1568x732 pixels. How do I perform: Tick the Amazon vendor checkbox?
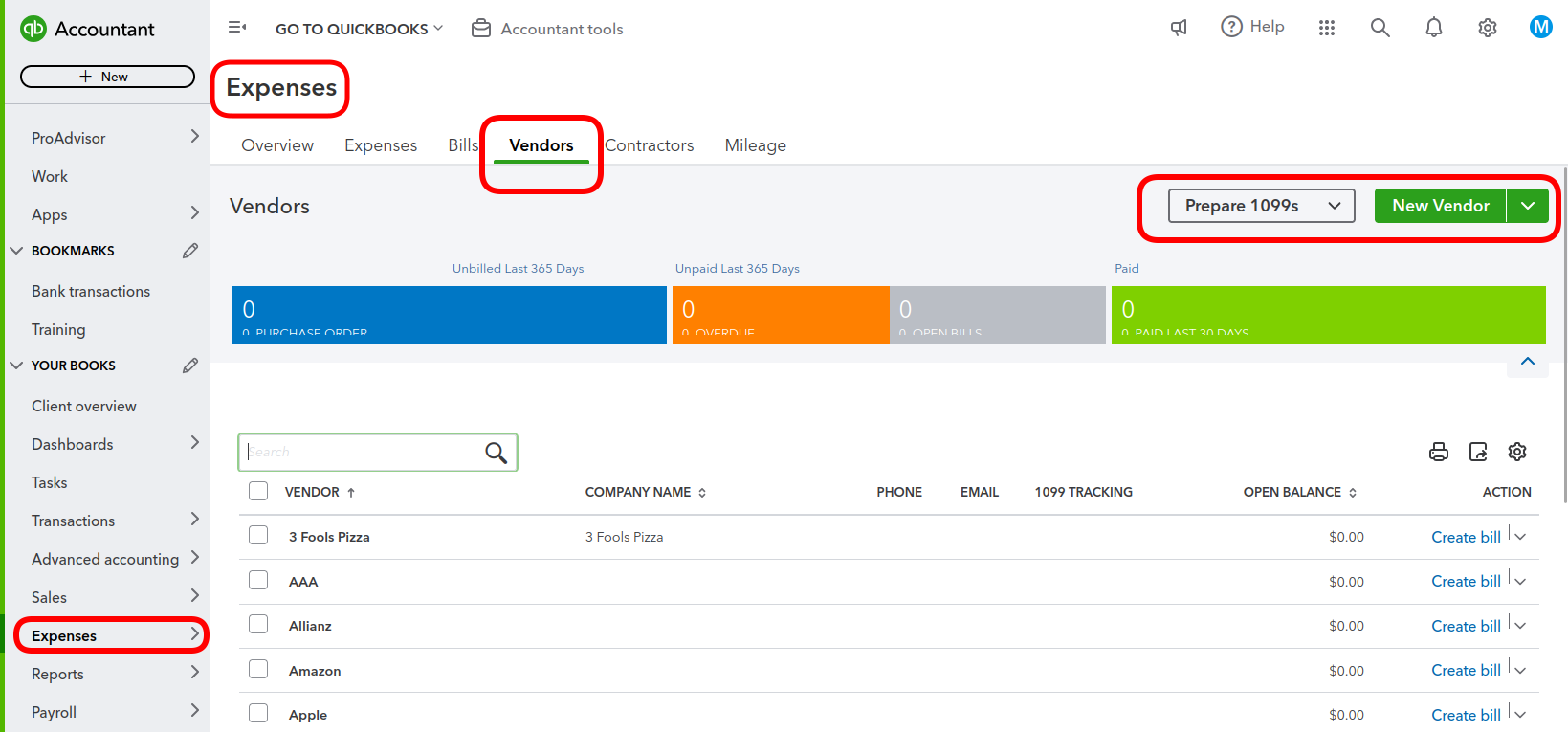pos(258,669)
